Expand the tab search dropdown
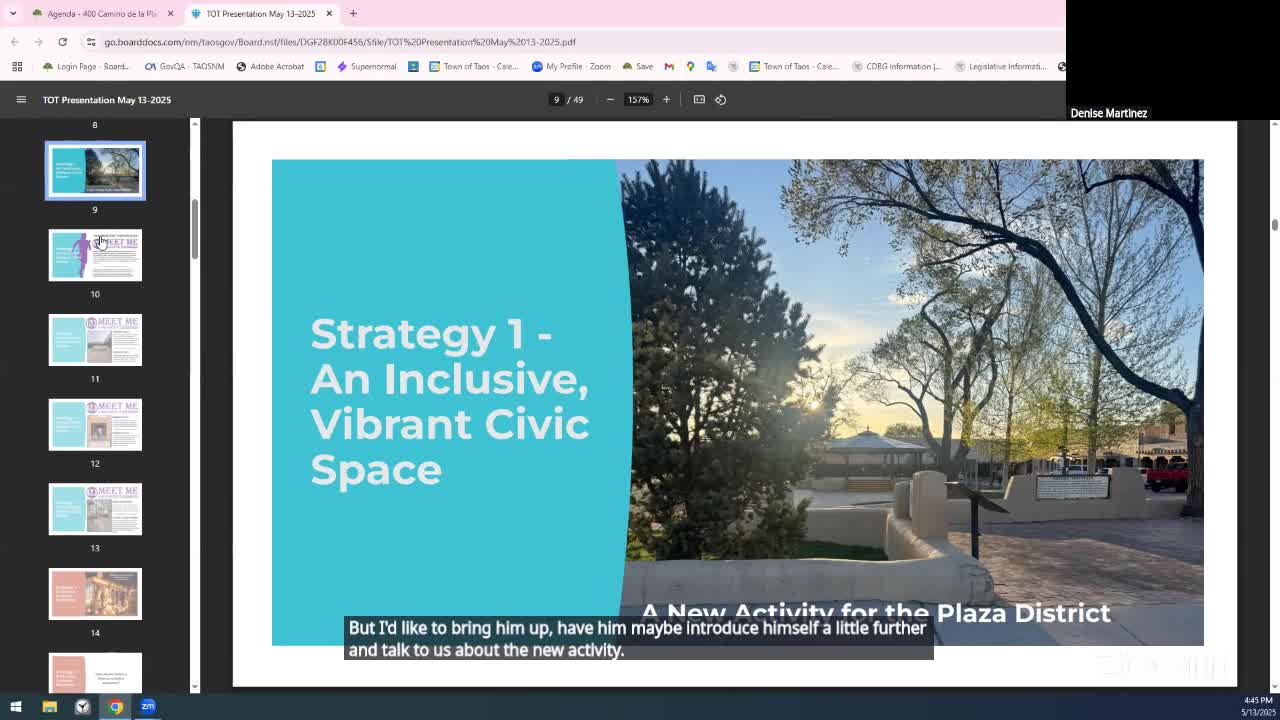The image size is (1280, 720). (x=13, y=13)
